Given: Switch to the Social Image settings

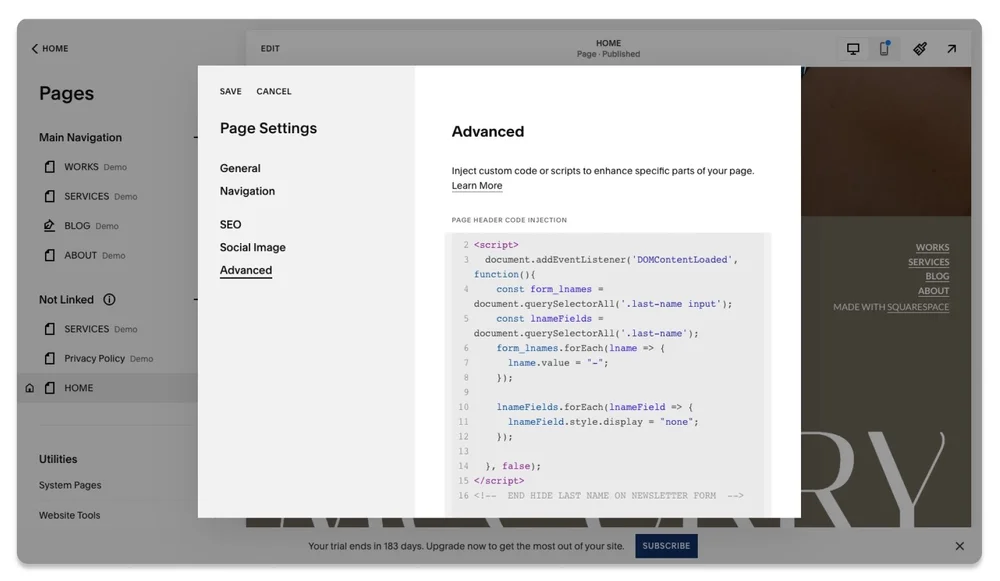Looking at the screenshot, I should [x=254, y=247].
